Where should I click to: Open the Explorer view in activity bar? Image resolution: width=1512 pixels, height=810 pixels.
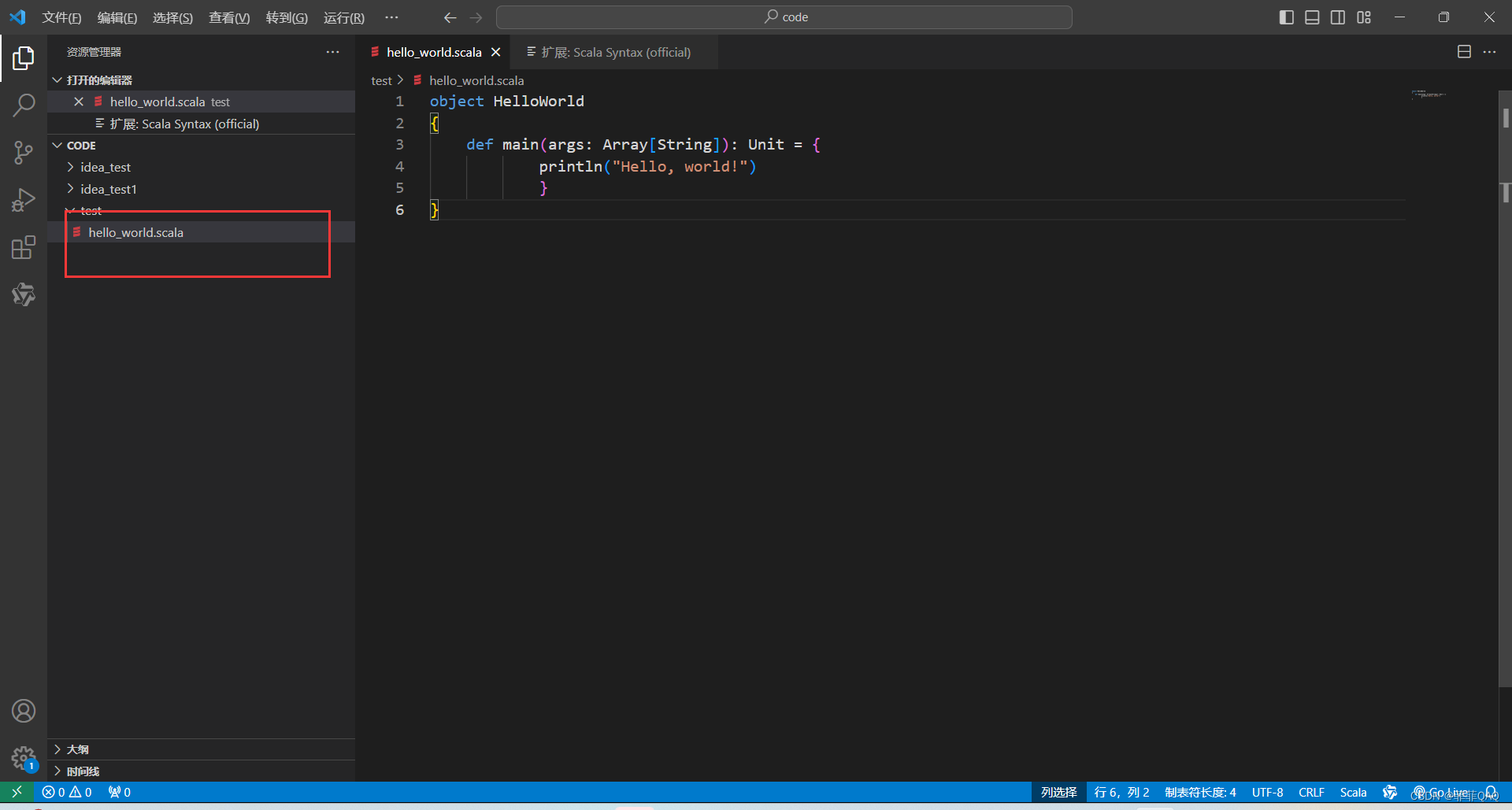pos(24,57)
